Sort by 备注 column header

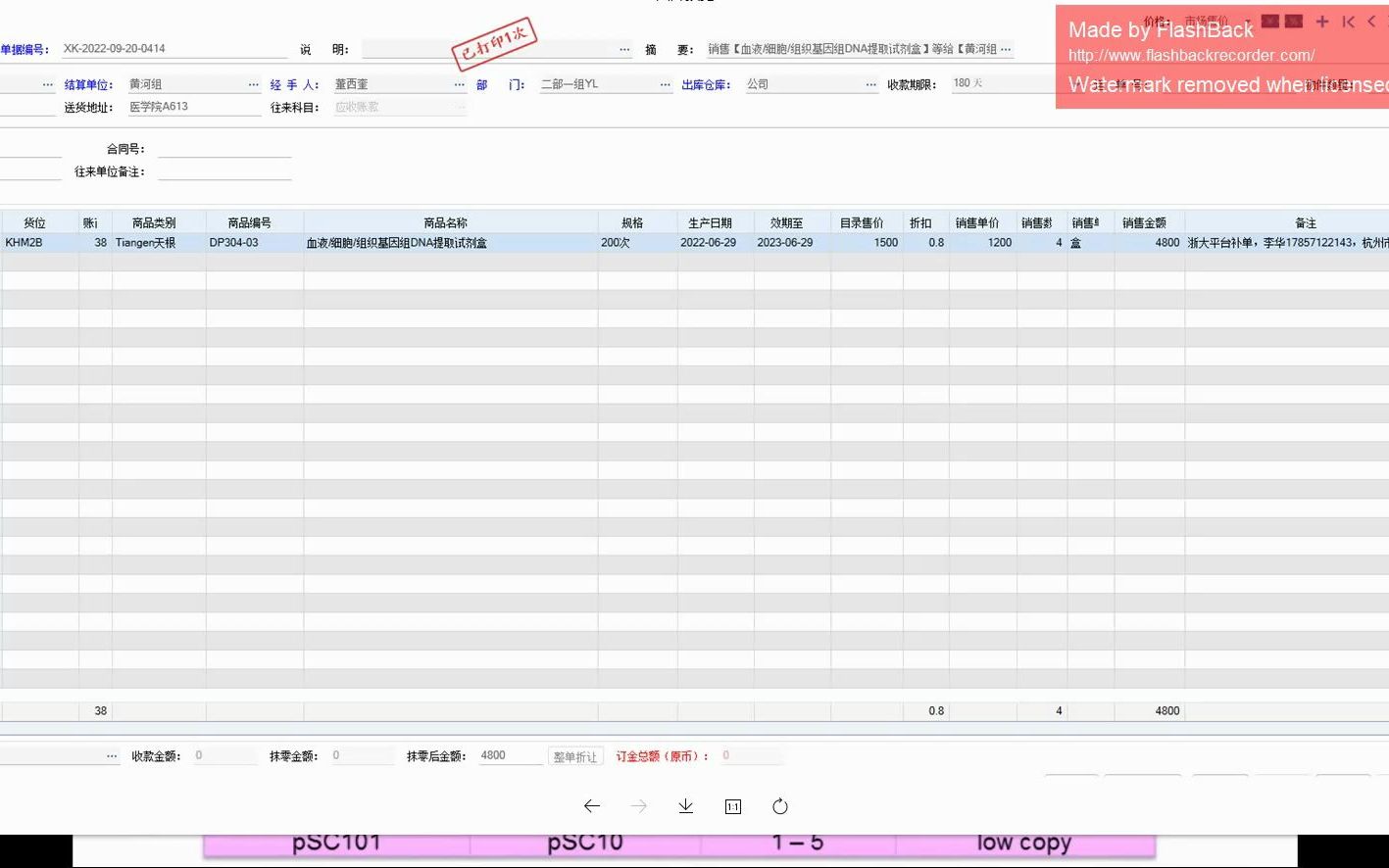pos(1287,223)
